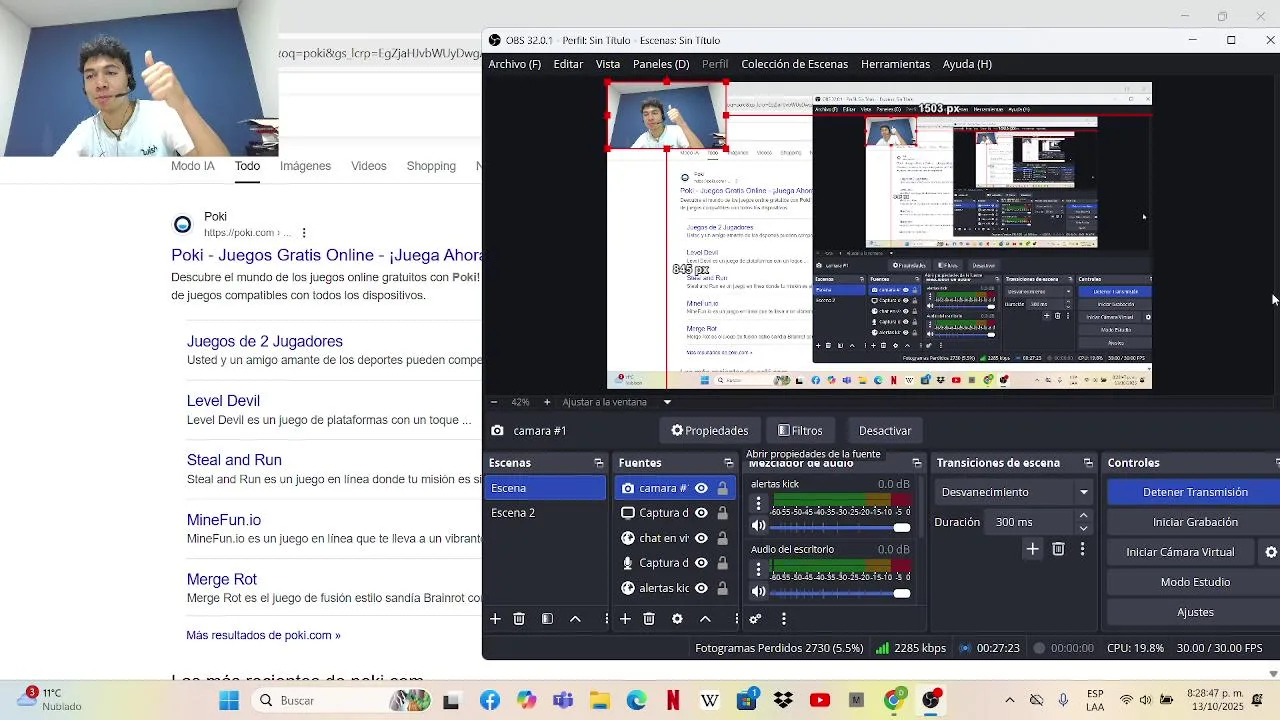1280x720 pixels.
Task: Open scene filters icon in Escenas panel
Action: [547, 619]
